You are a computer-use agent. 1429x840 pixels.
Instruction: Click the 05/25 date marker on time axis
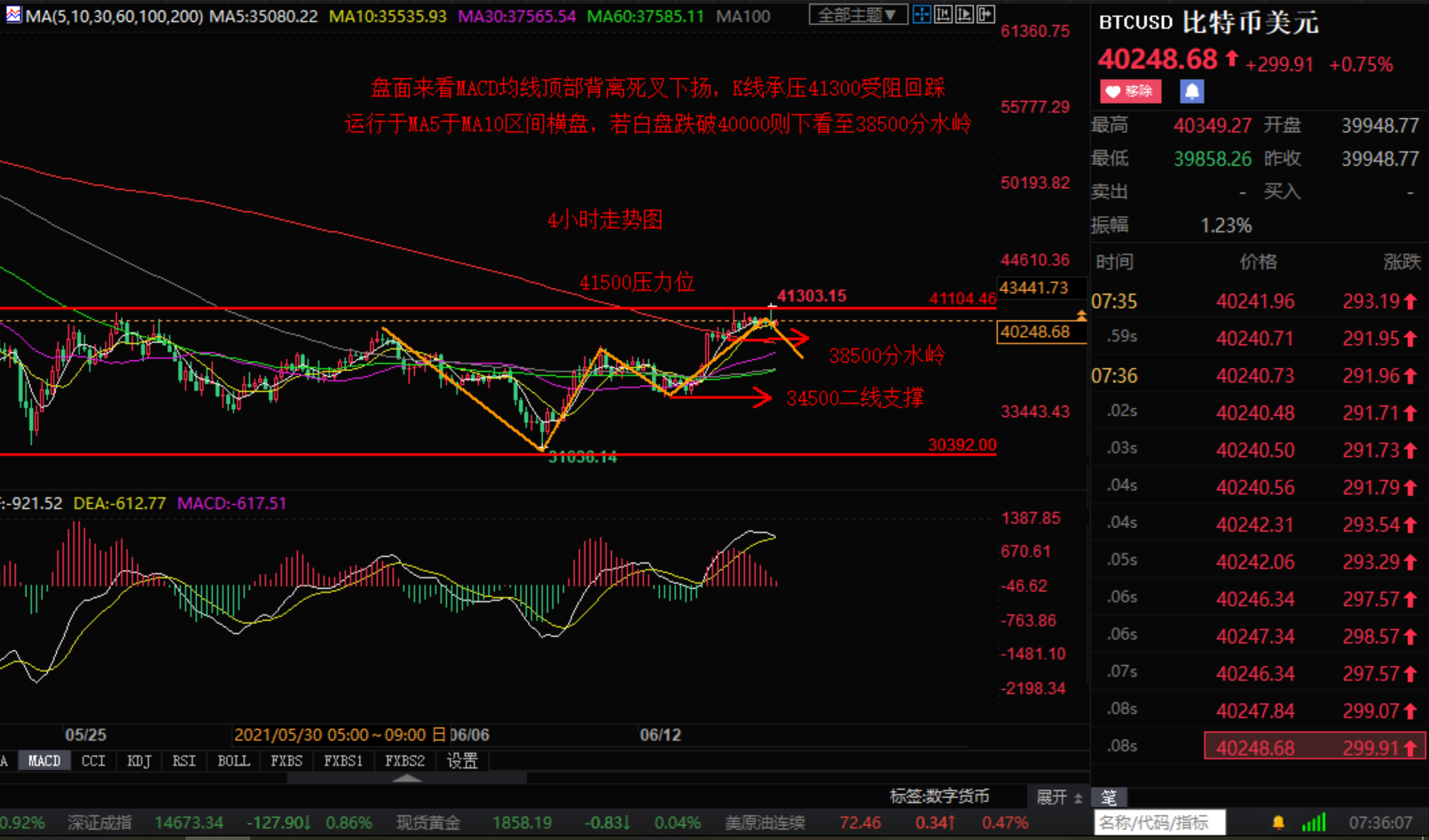[x=85, y=734]
